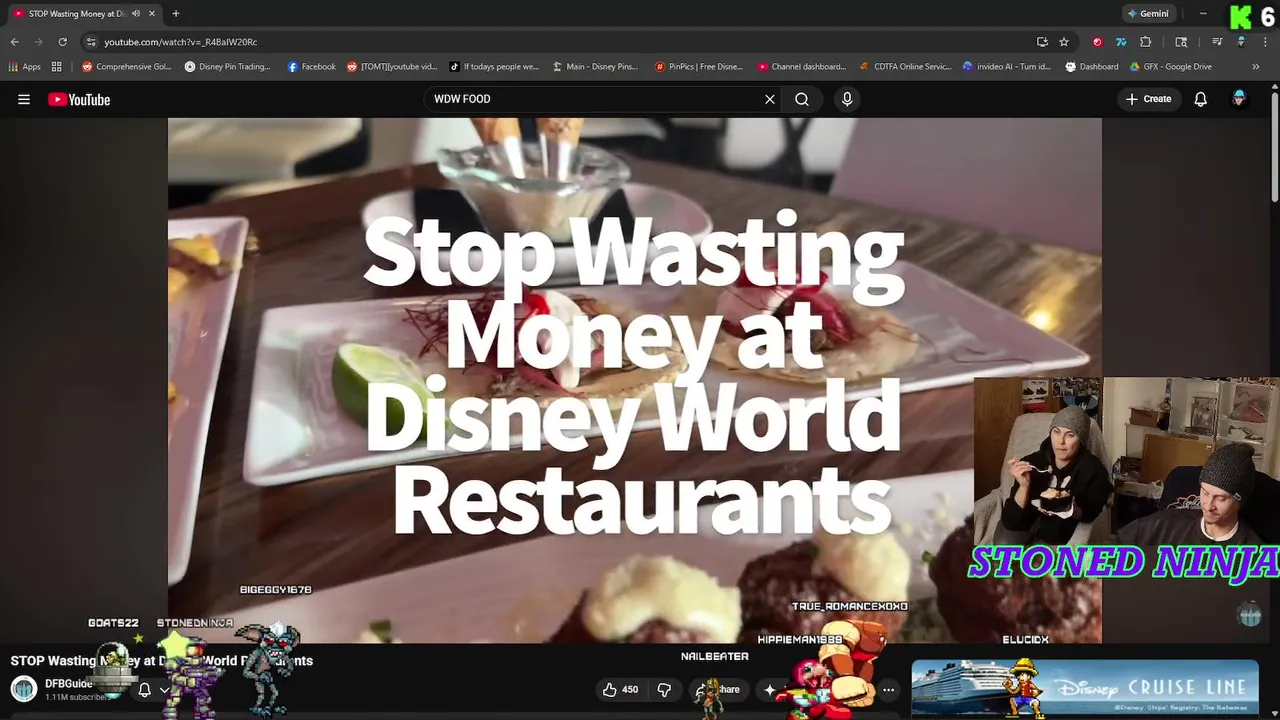Open the Apps bookmarks shortcut
This screenshot has width=1280, height=720.
click(x=25, y=67)
